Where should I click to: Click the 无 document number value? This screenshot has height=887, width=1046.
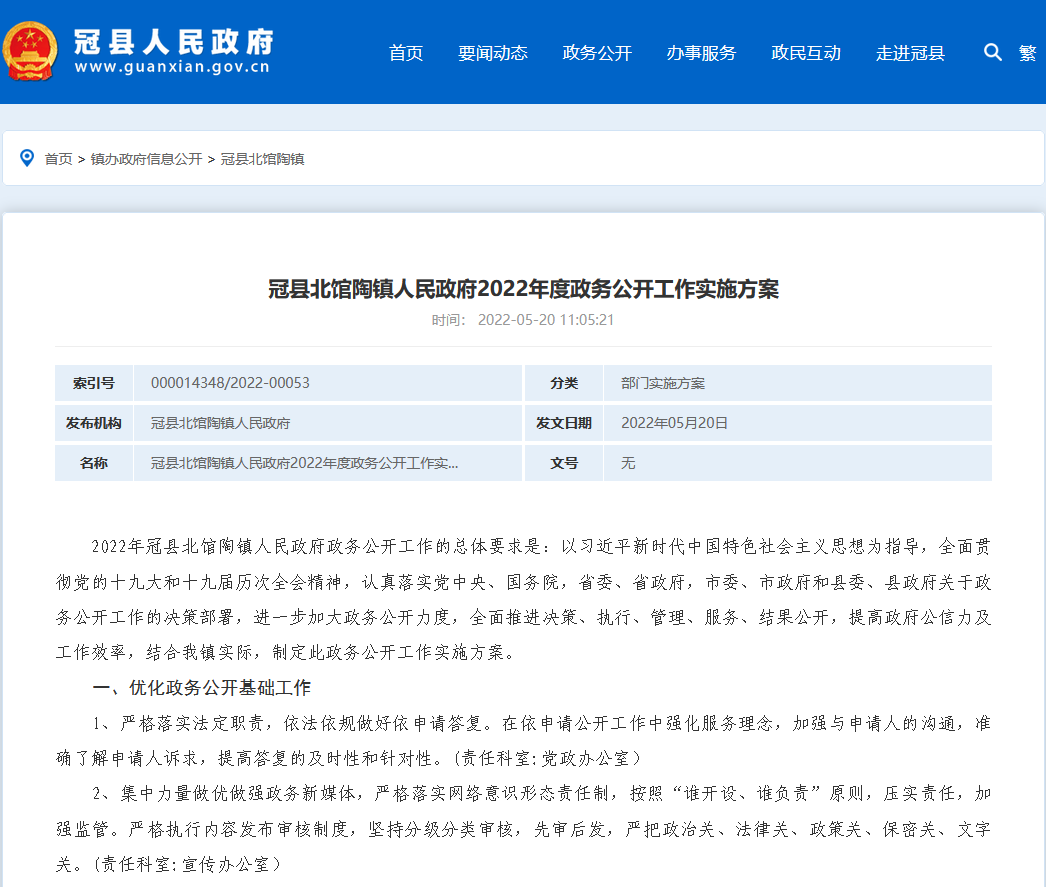point(628,463)
